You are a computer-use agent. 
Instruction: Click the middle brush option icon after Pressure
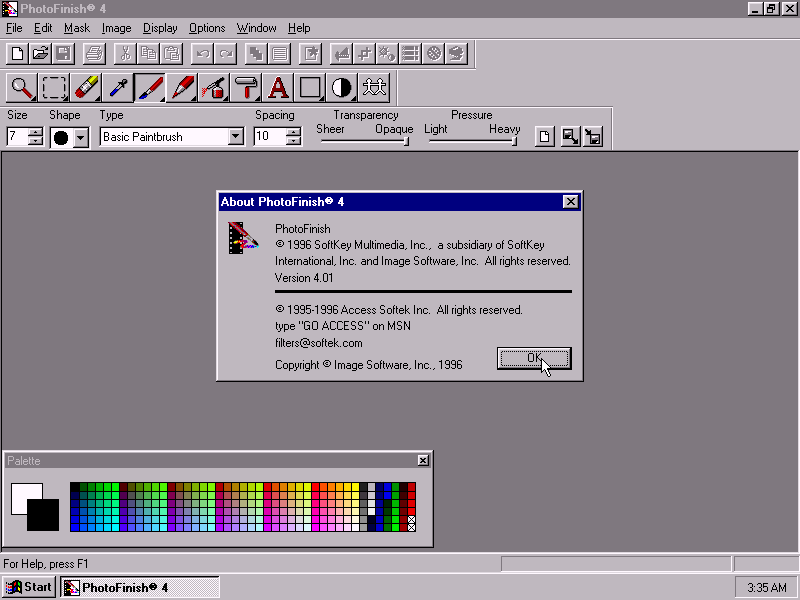pos(570,137)
